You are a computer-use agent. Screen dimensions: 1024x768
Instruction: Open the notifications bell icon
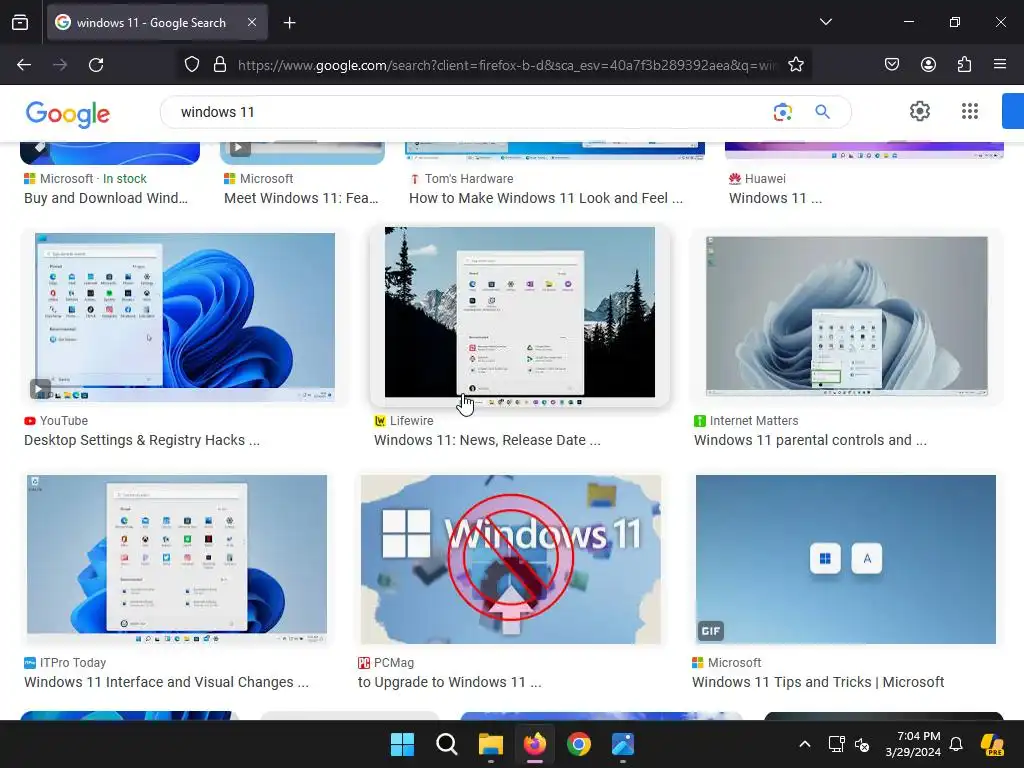pyautogui.click(x=956, y=744)
